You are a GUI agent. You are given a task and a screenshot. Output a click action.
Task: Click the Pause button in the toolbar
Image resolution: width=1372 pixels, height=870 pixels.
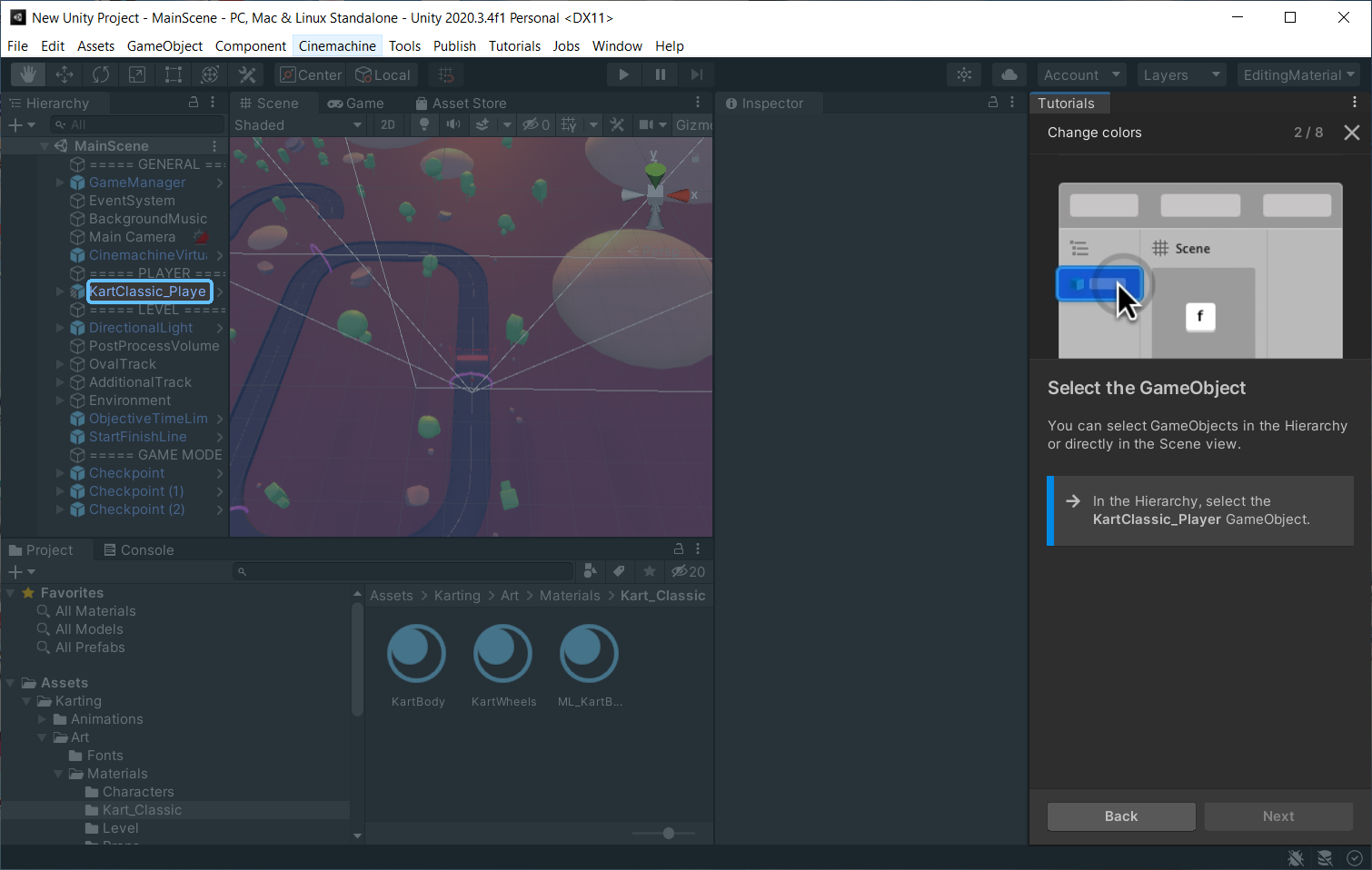[x=660, y=74]
